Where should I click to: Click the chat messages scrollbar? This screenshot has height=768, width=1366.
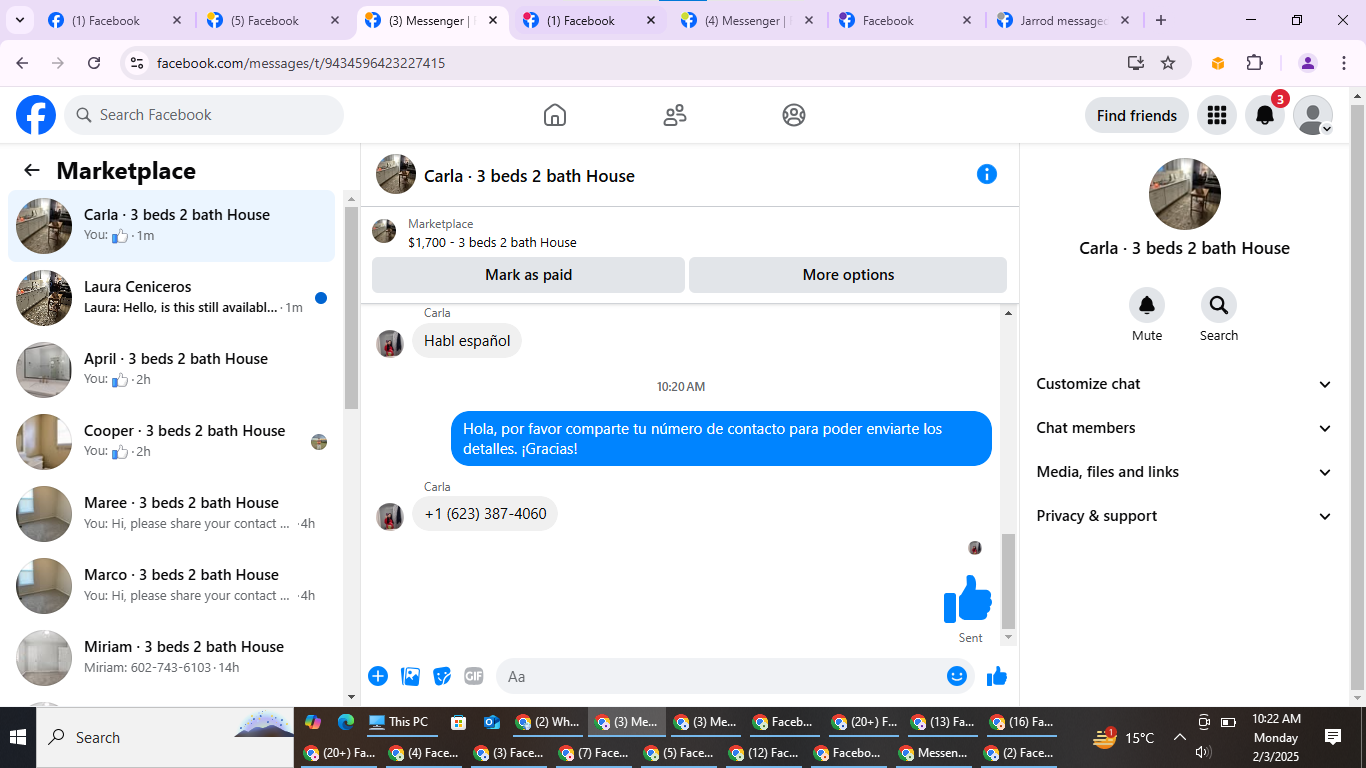coord(1008,581)
